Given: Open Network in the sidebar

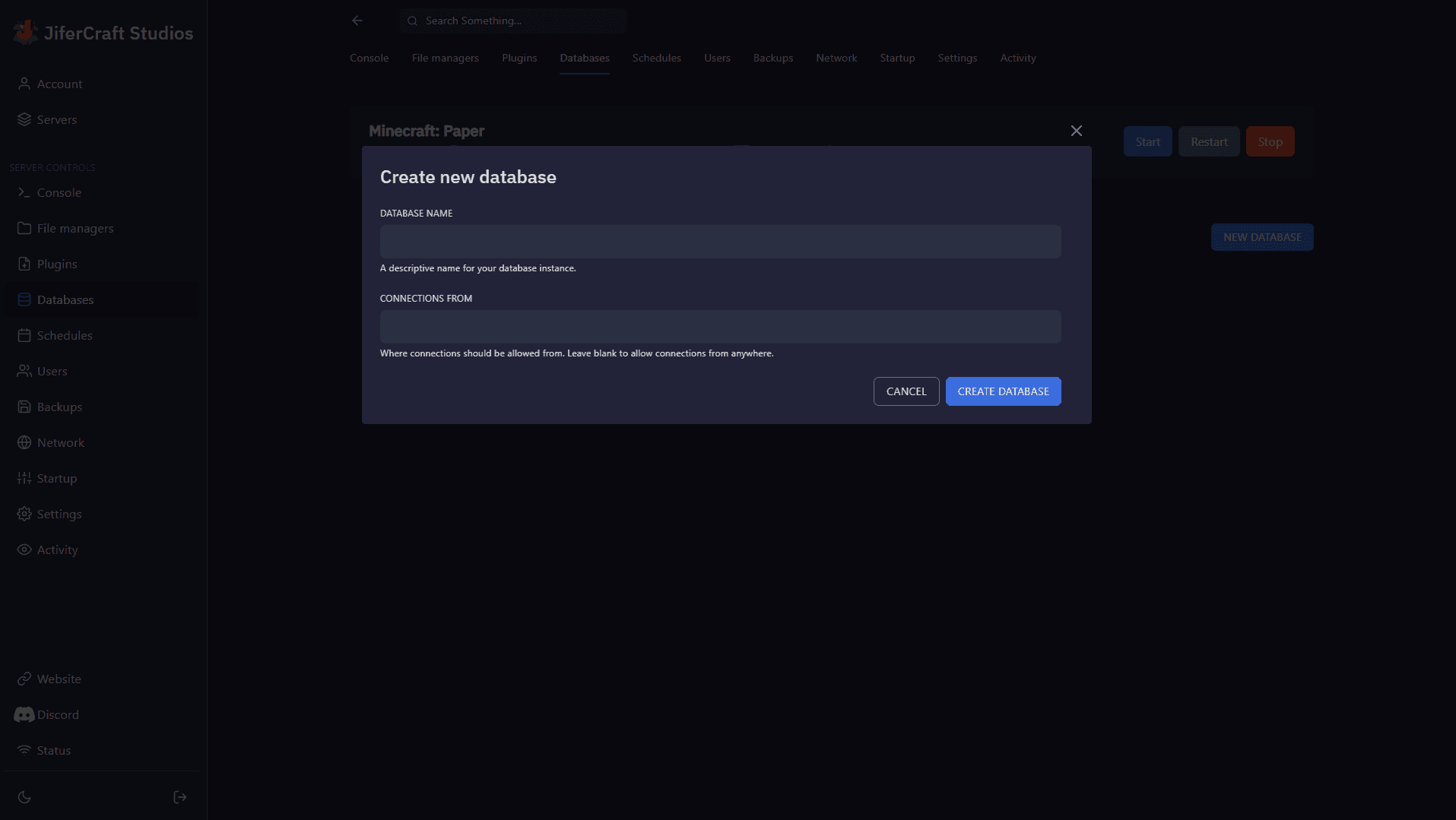Looking at the screenshot, I should click(x=60, y=442).
